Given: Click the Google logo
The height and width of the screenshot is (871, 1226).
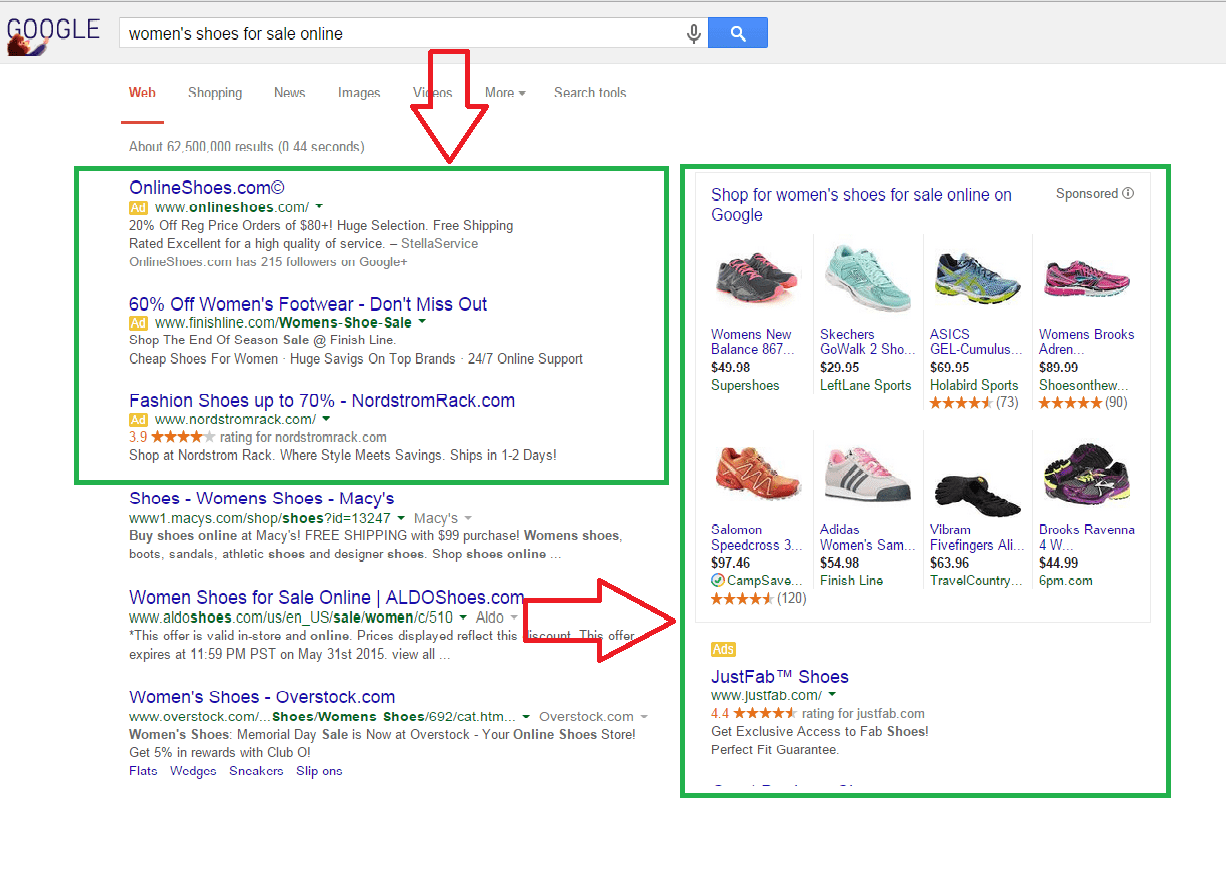Looking at the screenshot, I should 53,28.
